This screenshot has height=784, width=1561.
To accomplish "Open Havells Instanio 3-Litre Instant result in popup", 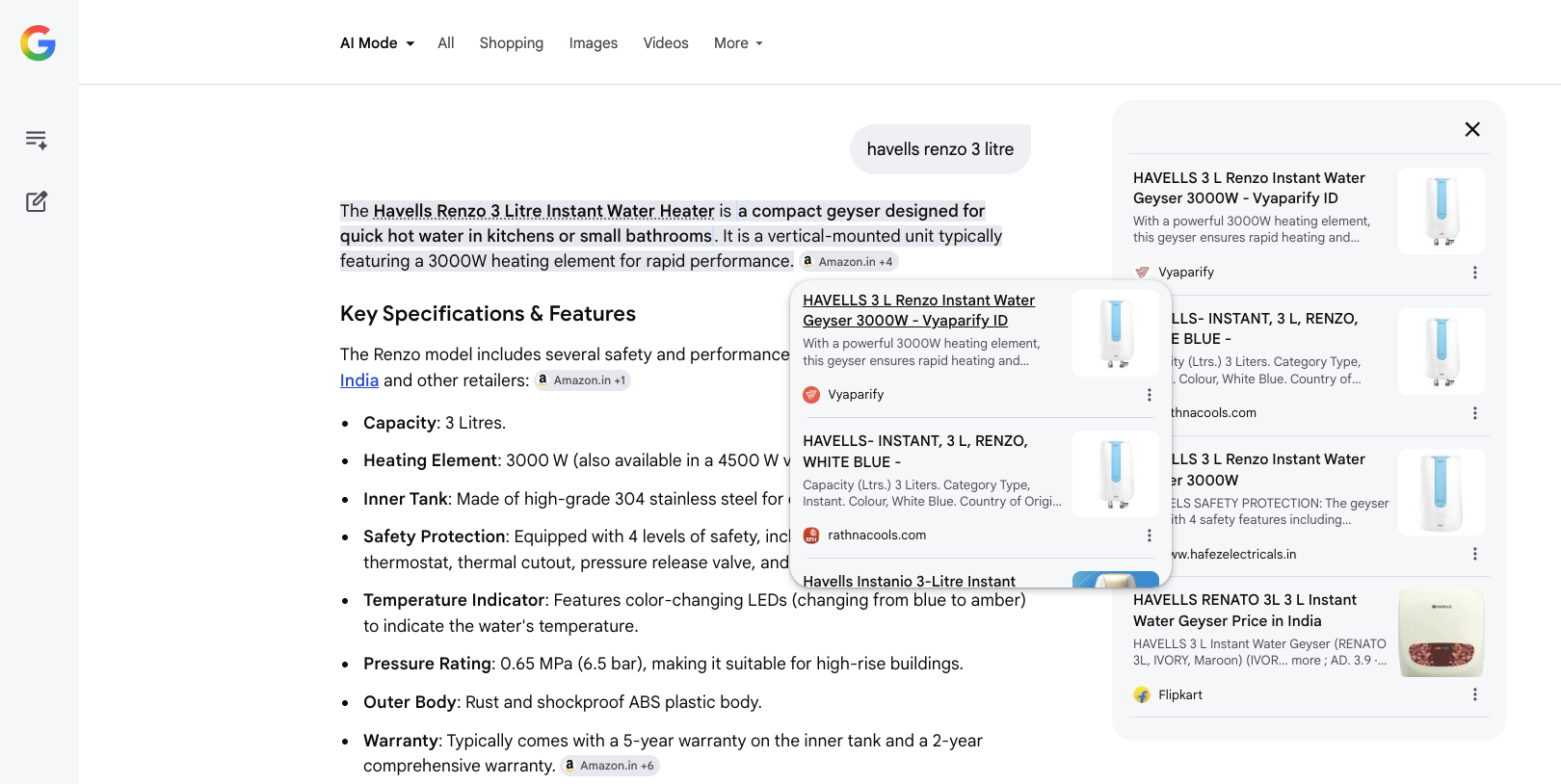I will pos(909,581).
